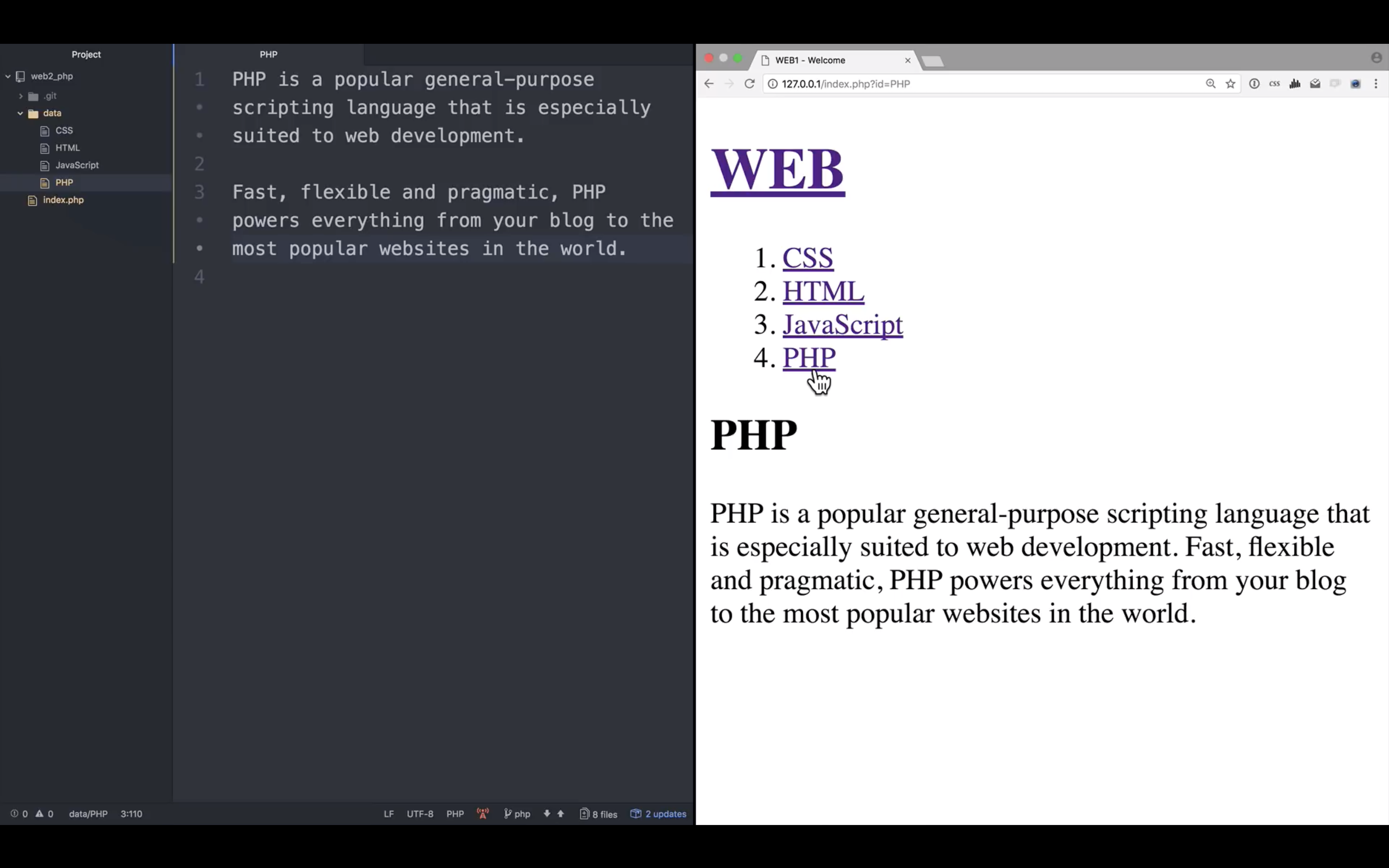Screen dimensions: 1389x868
Task: Switch to the PHP editor tab
Action: tap(268, 55)
